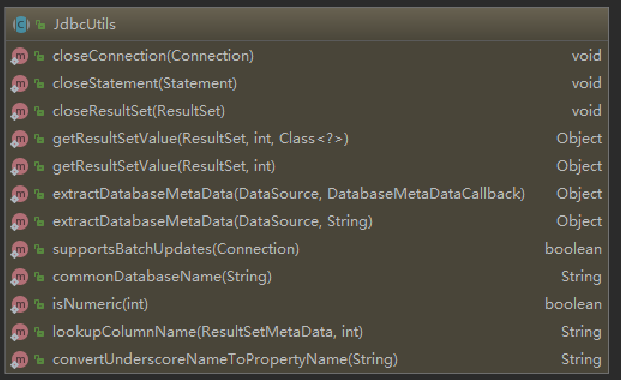Screen dimensions: 621x380
Task: Click Object return type of getResultSetValue with Class<?>
Action: pos(579,139)
